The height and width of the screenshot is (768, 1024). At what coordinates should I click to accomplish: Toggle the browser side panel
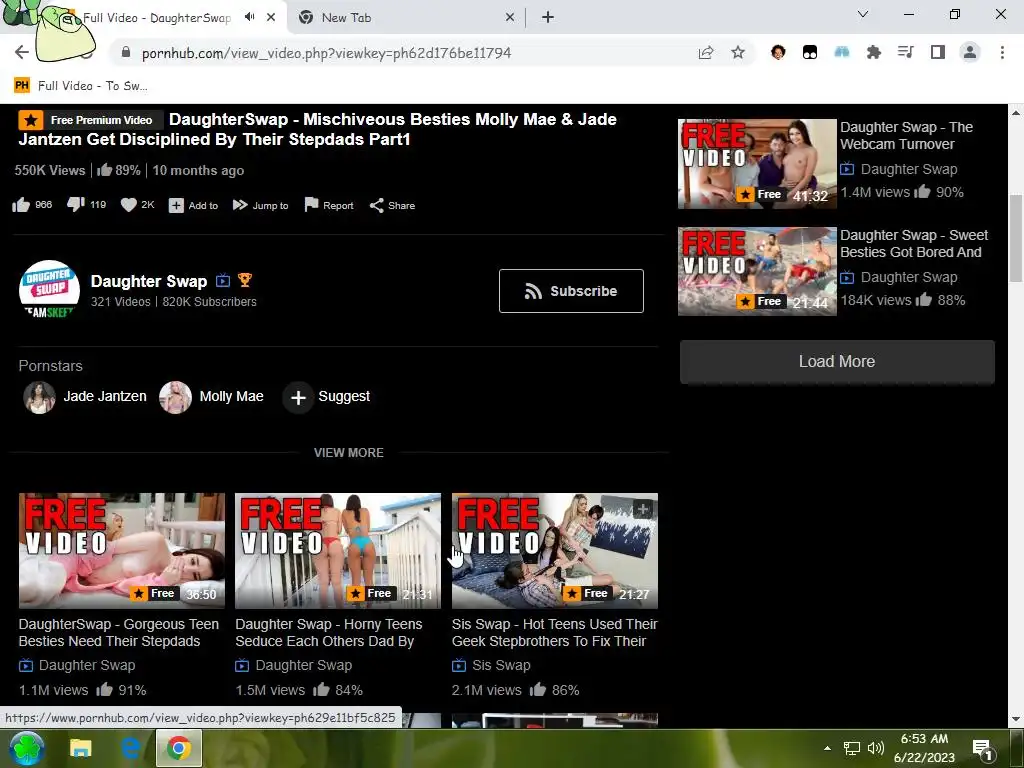(938, 53)
